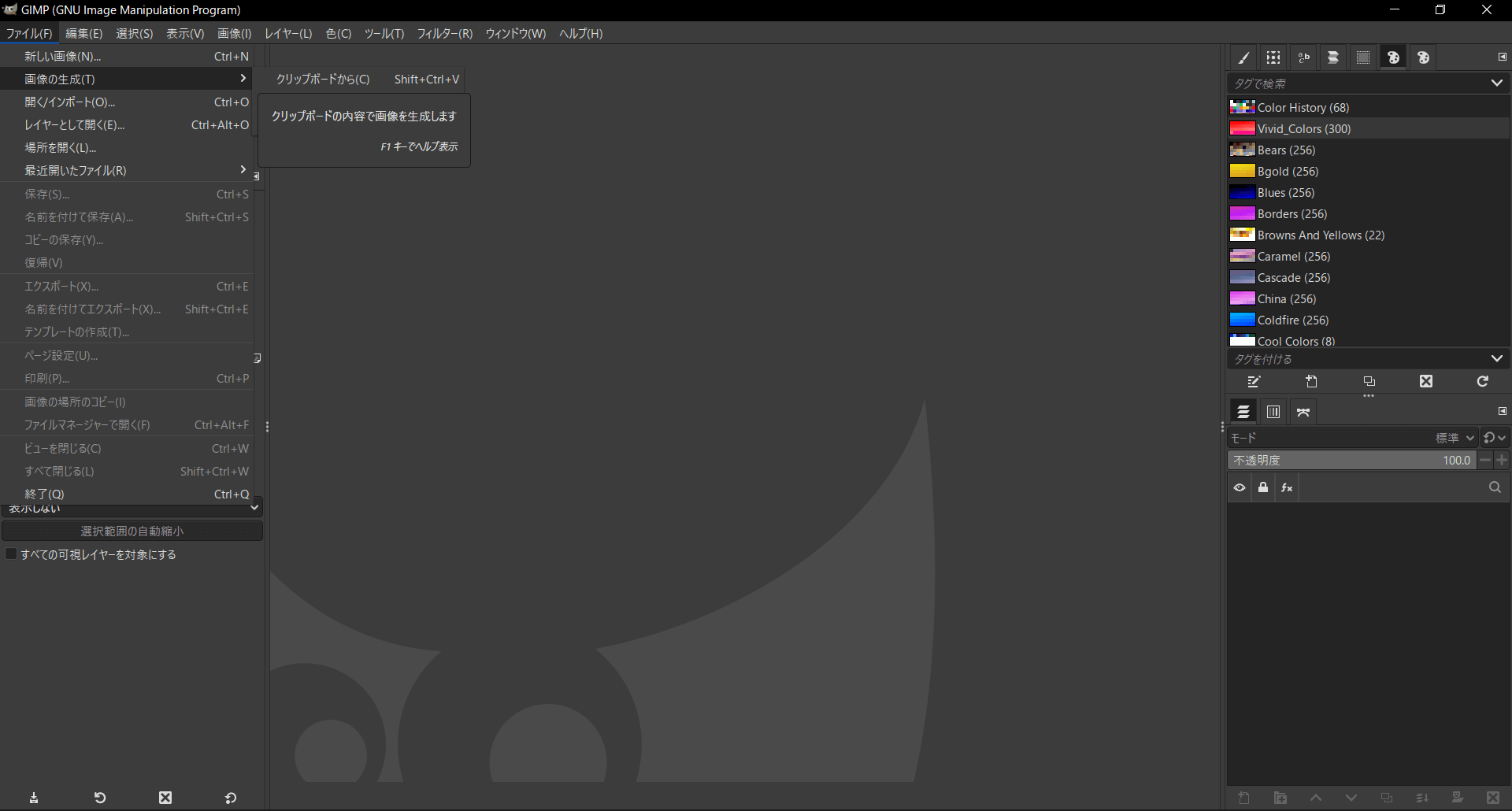Choose 新しい画像(N)... from the File menu
This screenshot has width=1512, height=811.
tap(127, 56)
